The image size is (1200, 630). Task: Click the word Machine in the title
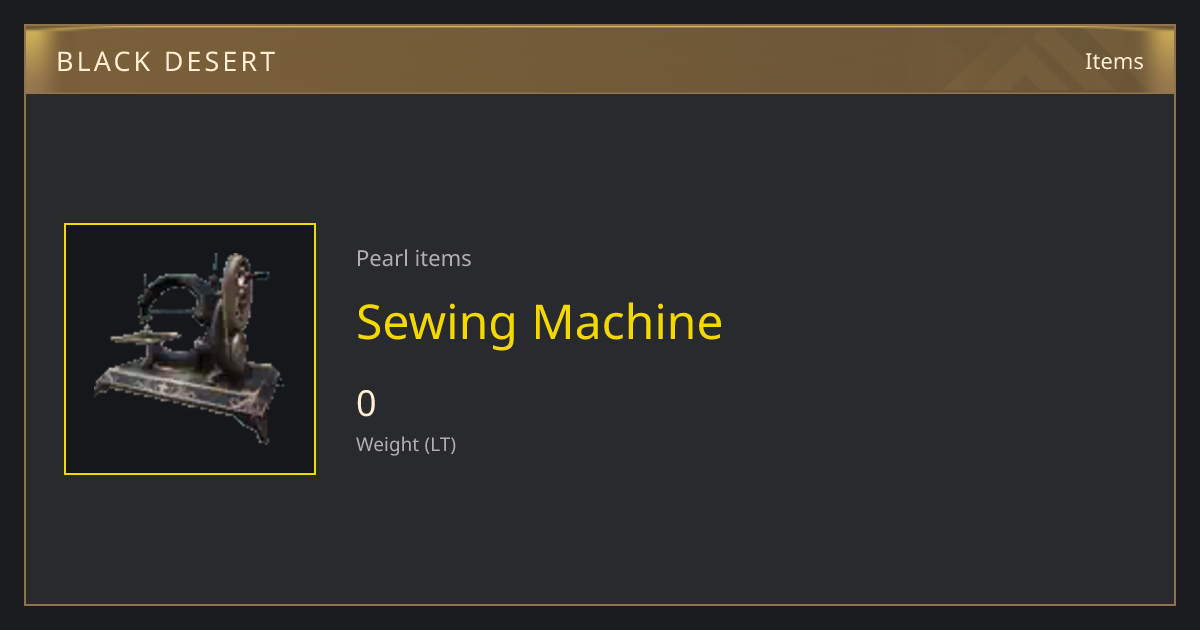[627, 322]
